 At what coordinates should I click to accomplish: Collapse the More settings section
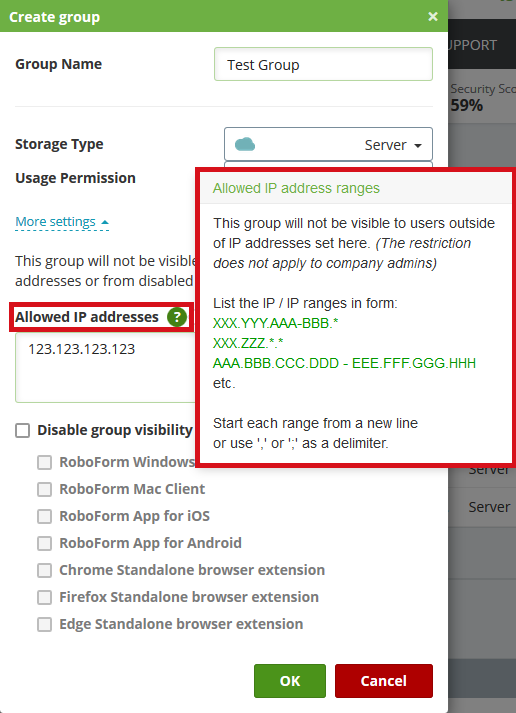(x=62, y=222)
